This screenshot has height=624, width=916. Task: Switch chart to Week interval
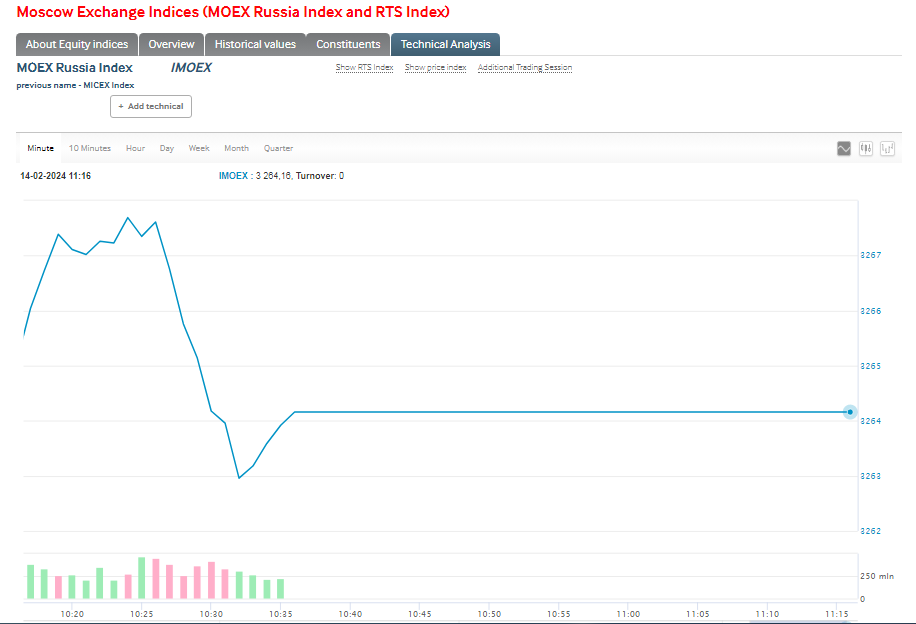199,148
